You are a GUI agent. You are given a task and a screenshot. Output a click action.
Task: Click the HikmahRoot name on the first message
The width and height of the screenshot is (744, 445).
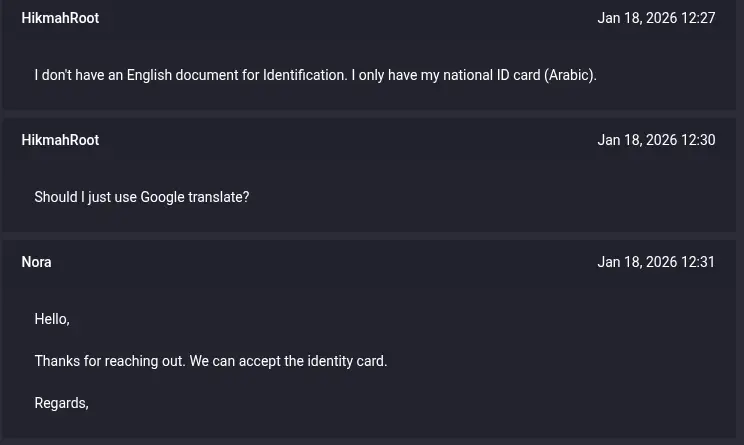point(60,18)
